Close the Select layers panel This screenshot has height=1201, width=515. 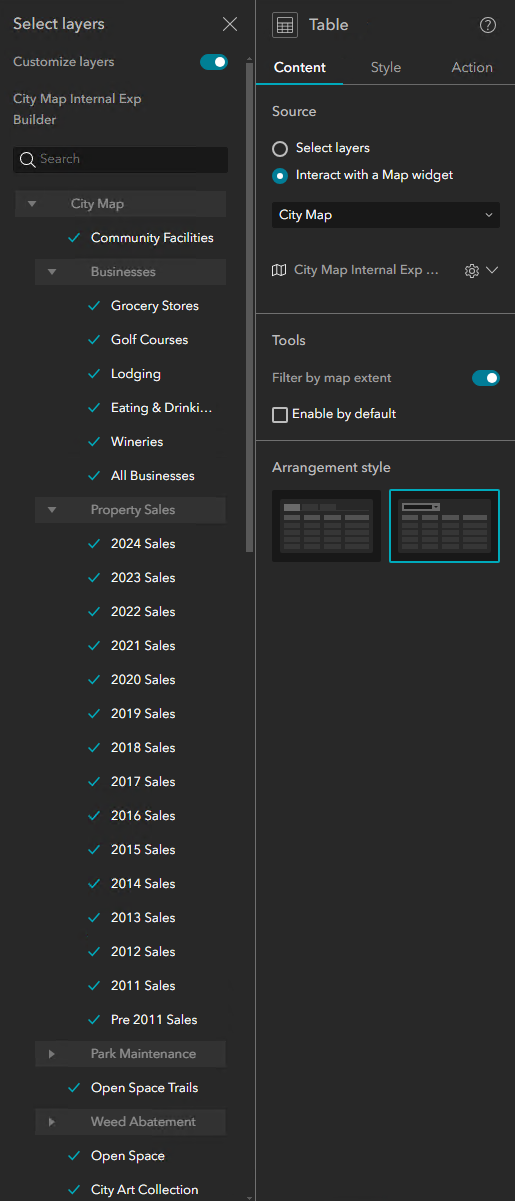click(230, 24)
